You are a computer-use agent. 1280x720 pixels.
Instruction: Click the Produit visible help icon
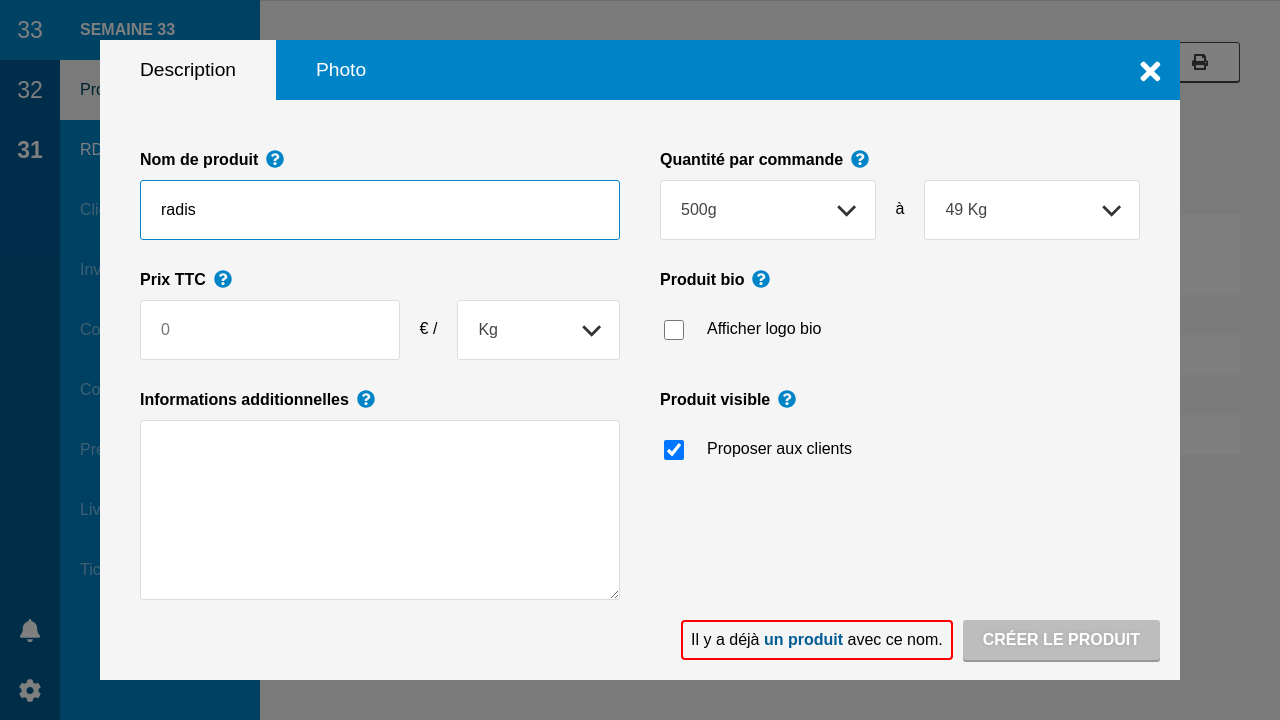787,399
